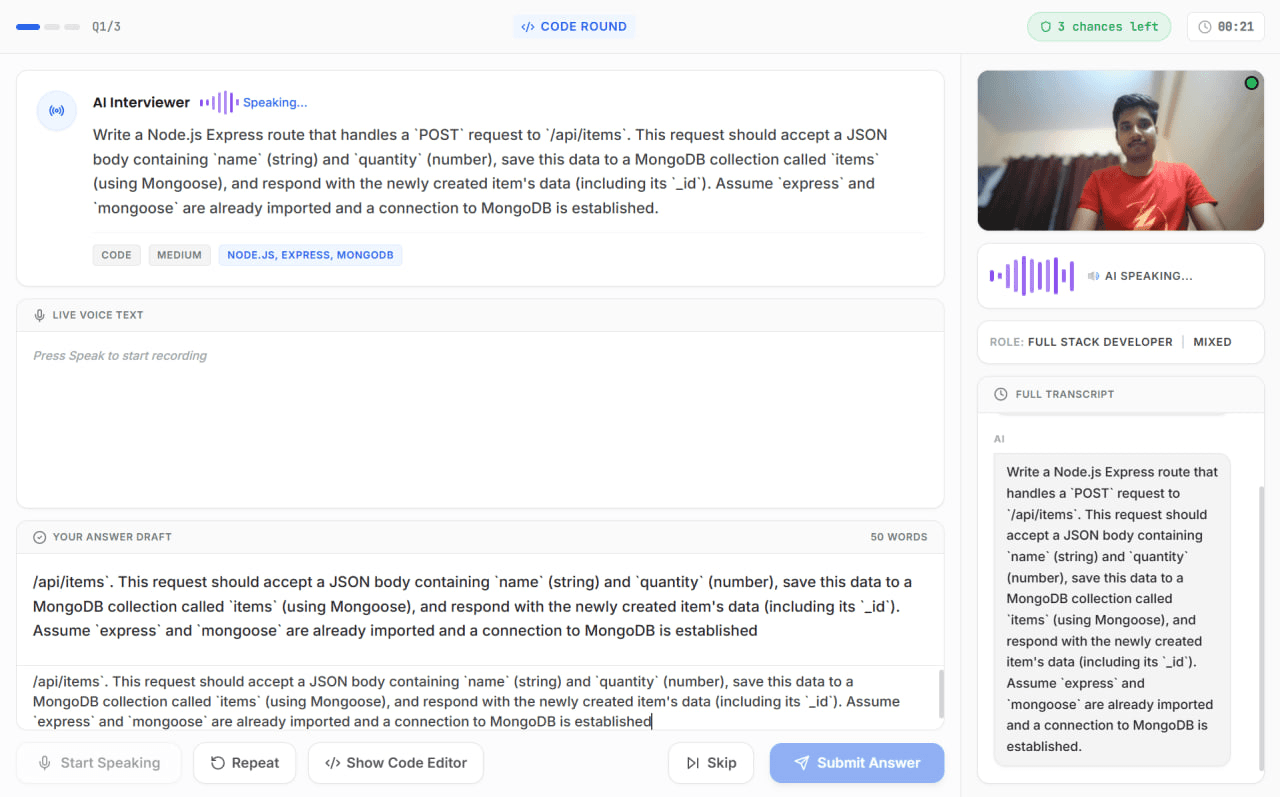Click the question progress bar indicator
The image size is (1280, 797).
48,27
